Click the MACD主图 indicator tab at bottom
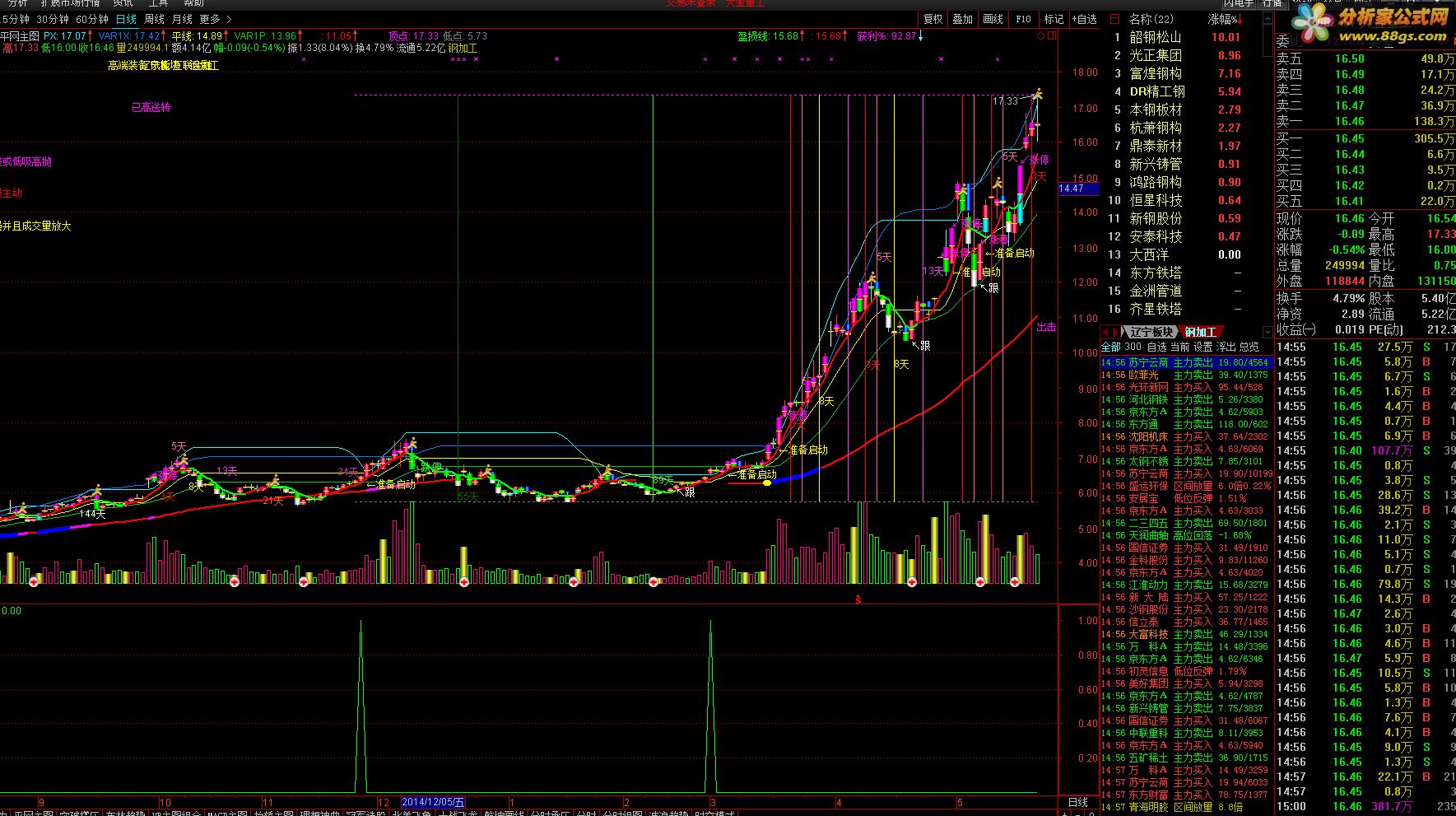This screenshot has width=1456, height=816. pyautogui.click(x=227, y=813)
